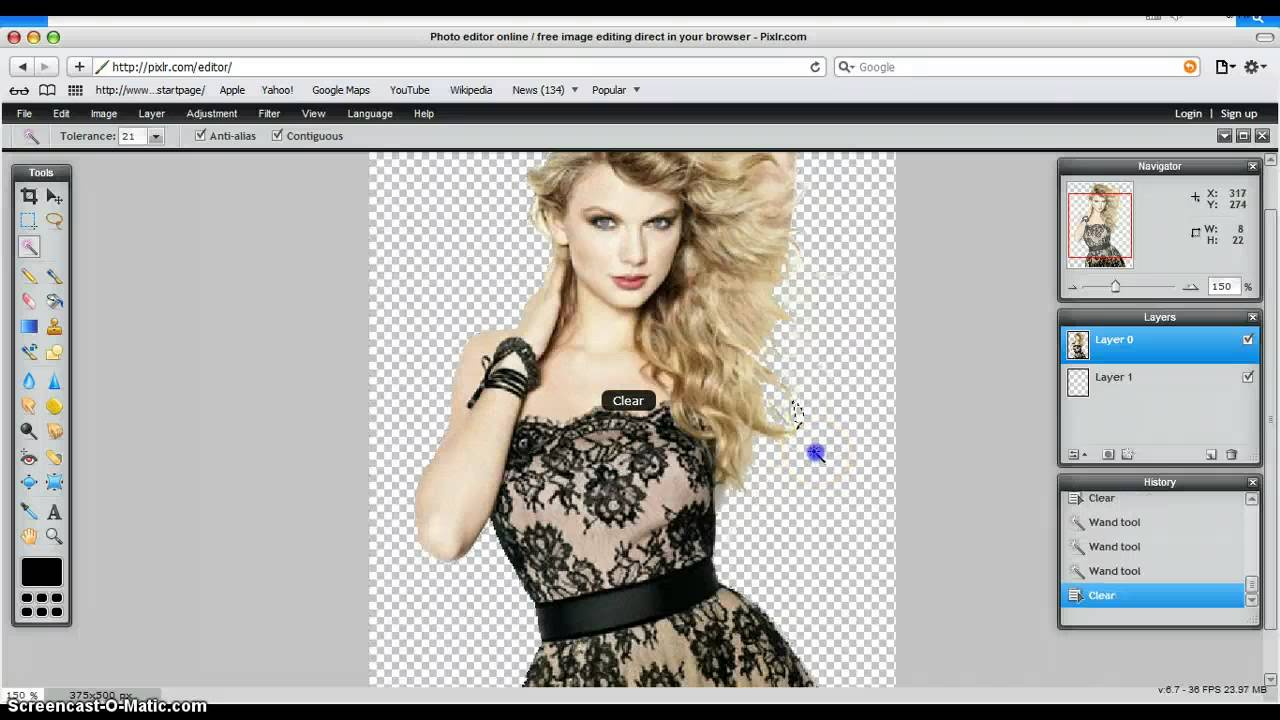Select the Smudge tool
The image size is (1280, 720).
click(29, 406)
